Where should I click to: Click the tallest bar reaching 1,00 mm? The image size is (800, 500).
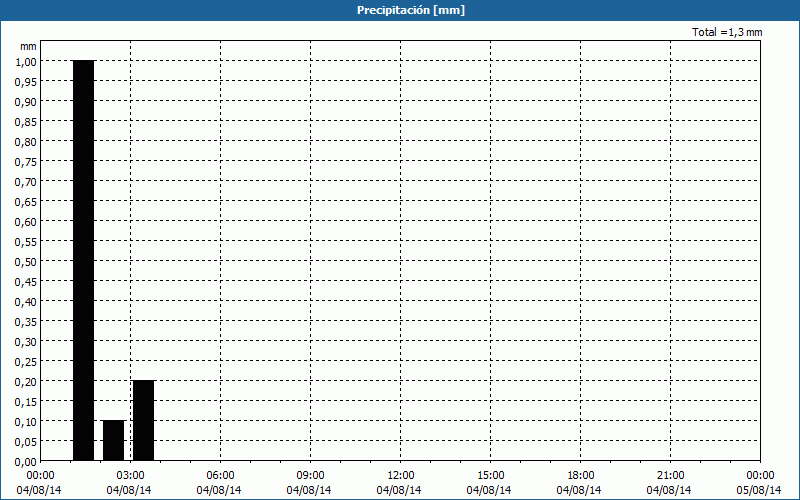click(84, 261)
